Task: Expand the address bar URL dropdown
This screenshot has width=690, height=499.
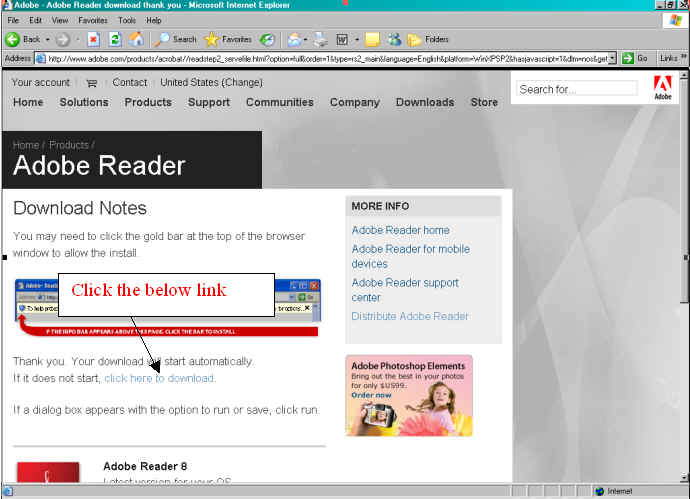Action: coord(627,58)
